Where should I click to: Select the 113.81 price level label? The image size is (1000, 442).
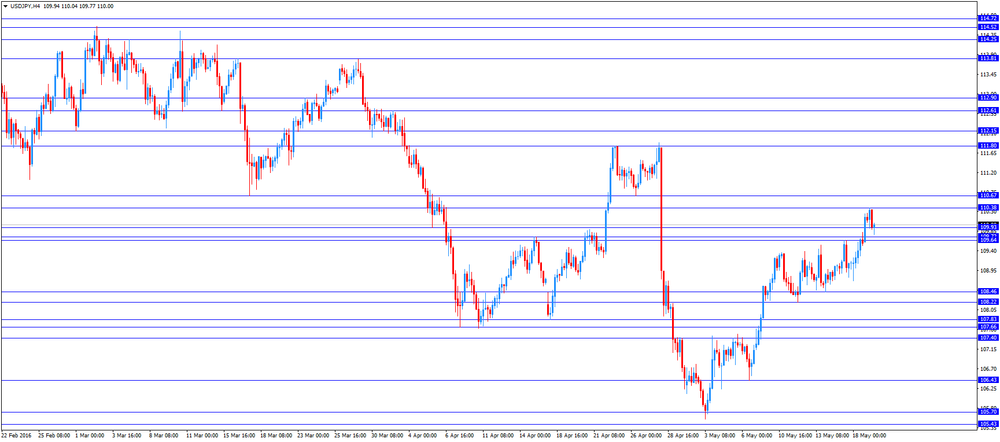click(x=988, y=59)
